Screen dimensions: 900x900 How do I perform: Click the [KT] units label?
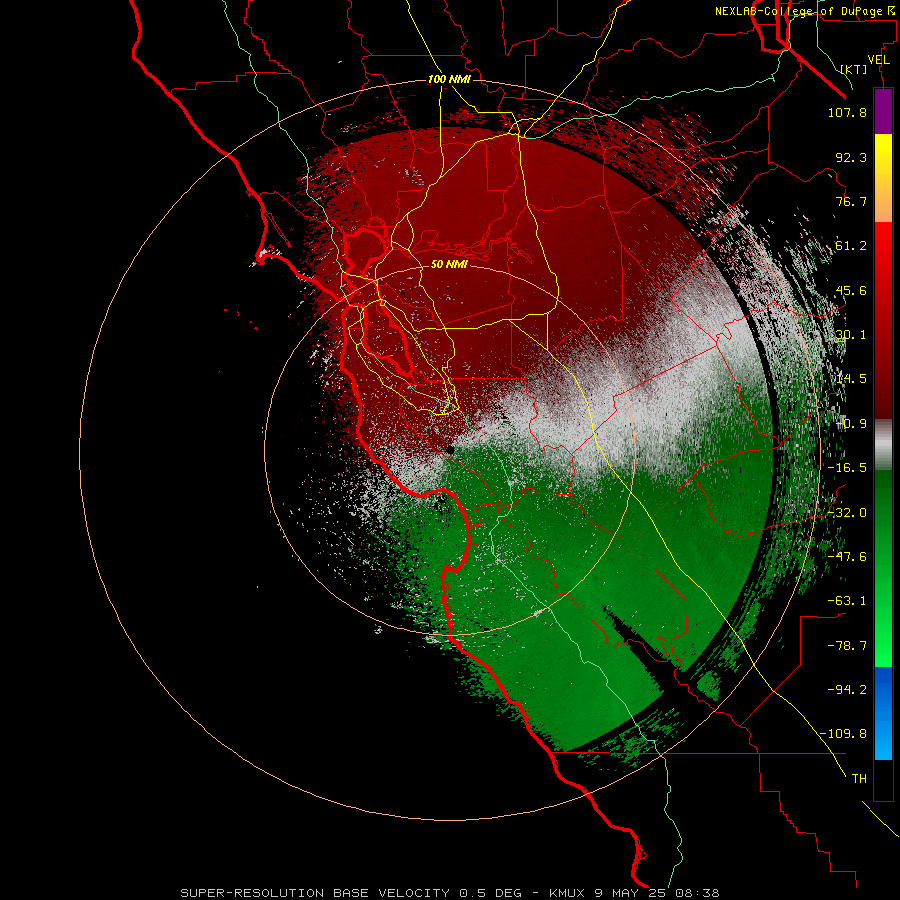point(854,69)
